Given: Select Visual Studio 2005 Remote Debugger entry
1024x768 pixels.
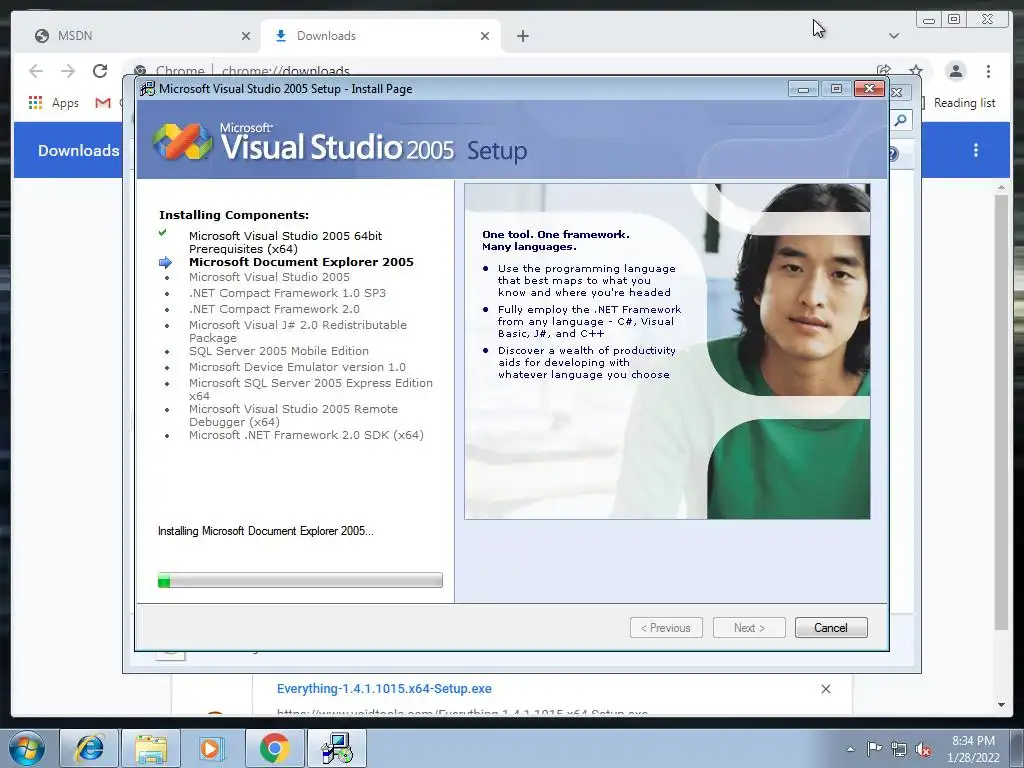Looking at the screenshot, I should (293, 415).
